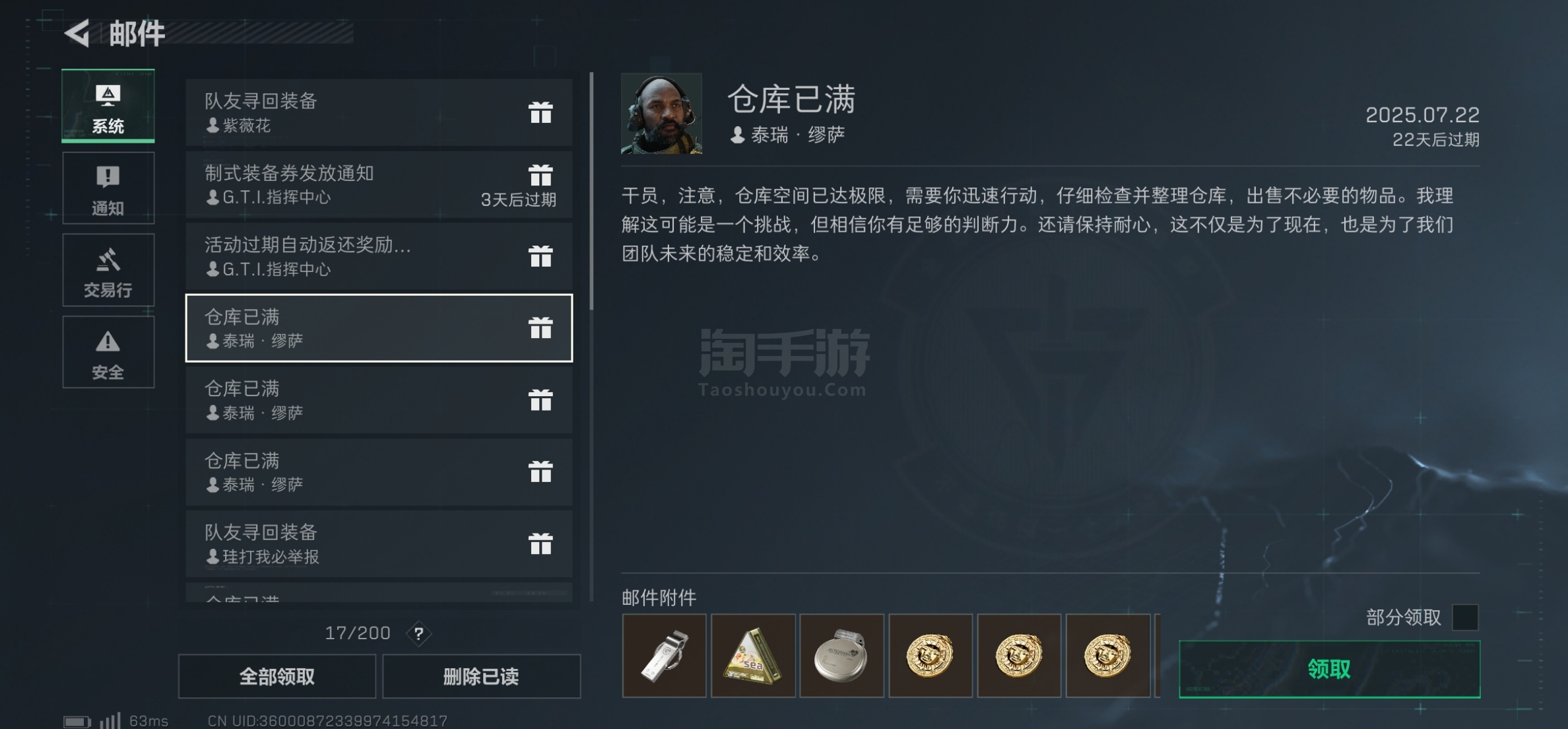This screenshot has height=729, width=1568.
Task: Select the silver pacemaker attachment
Action: (841, 656)
